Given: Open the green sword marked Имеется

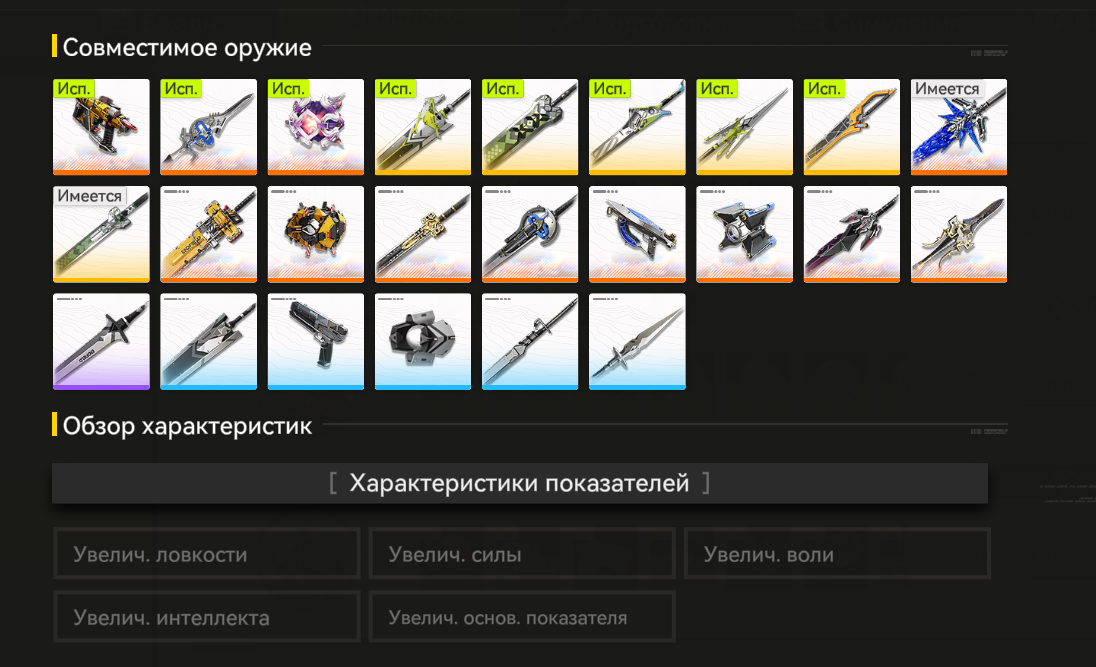Looking at the screenshot, I should click(x=101, y=234).
